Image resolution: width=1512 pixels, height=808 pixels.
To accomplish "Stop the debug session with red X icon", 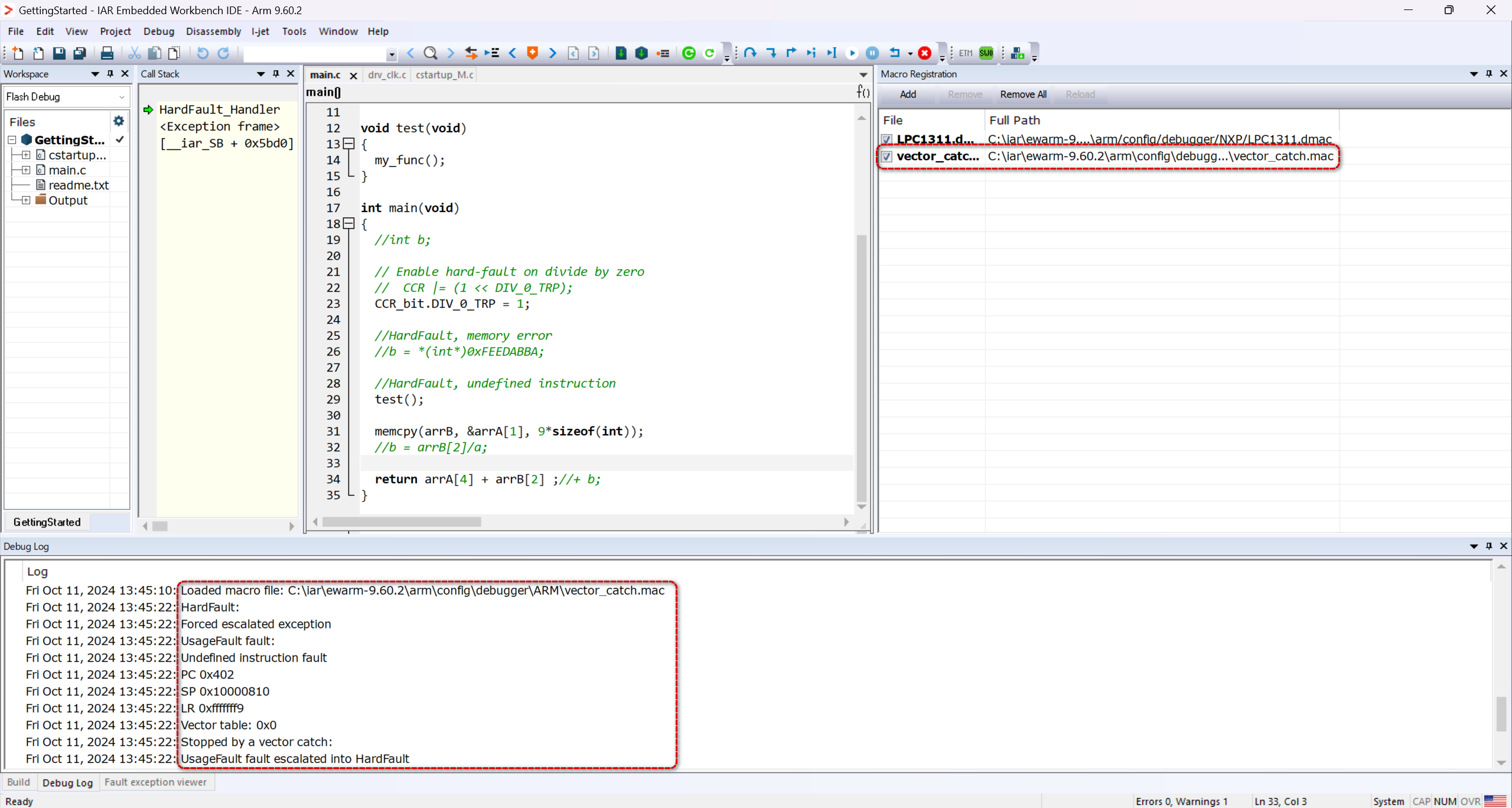I will point(925,53).
